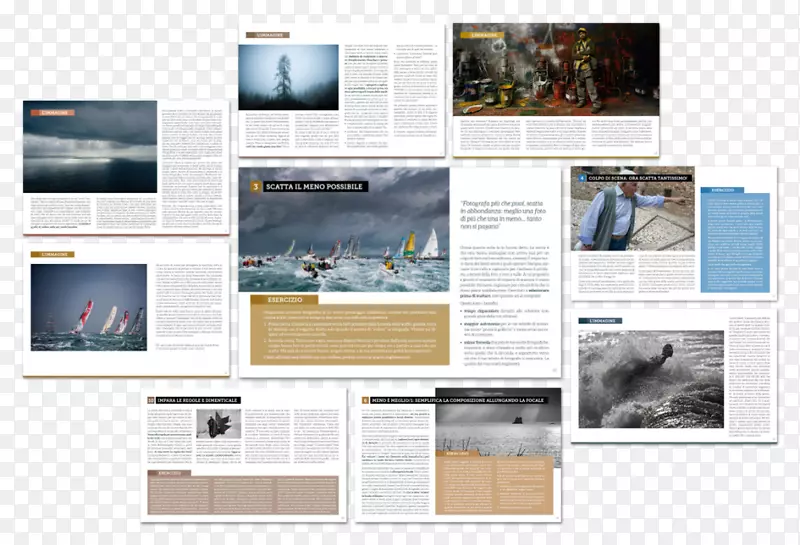Open the photo of man pointing in blue shirt

(632, 208)
